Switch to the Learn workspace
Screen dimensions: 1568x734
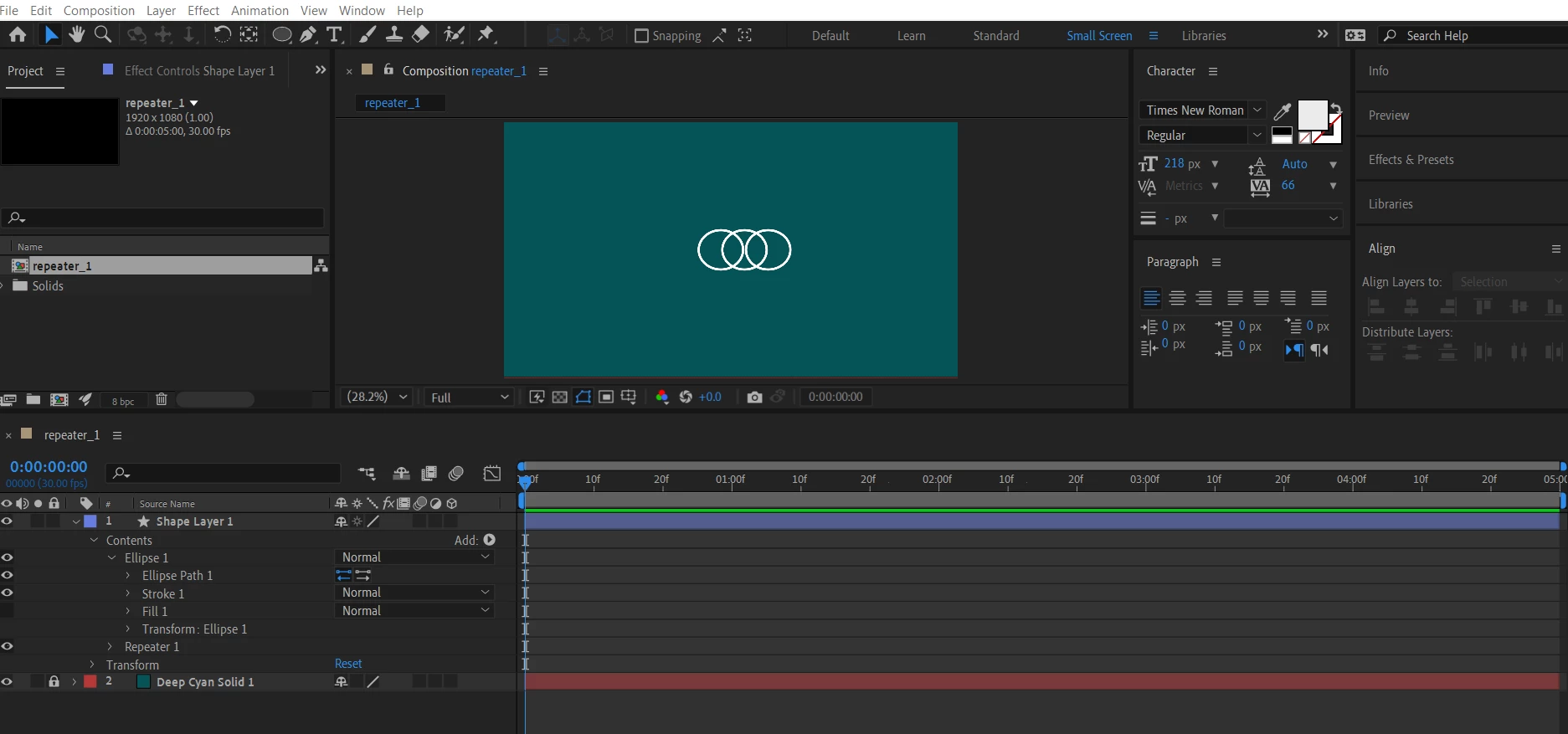click(x=912, y=36)
